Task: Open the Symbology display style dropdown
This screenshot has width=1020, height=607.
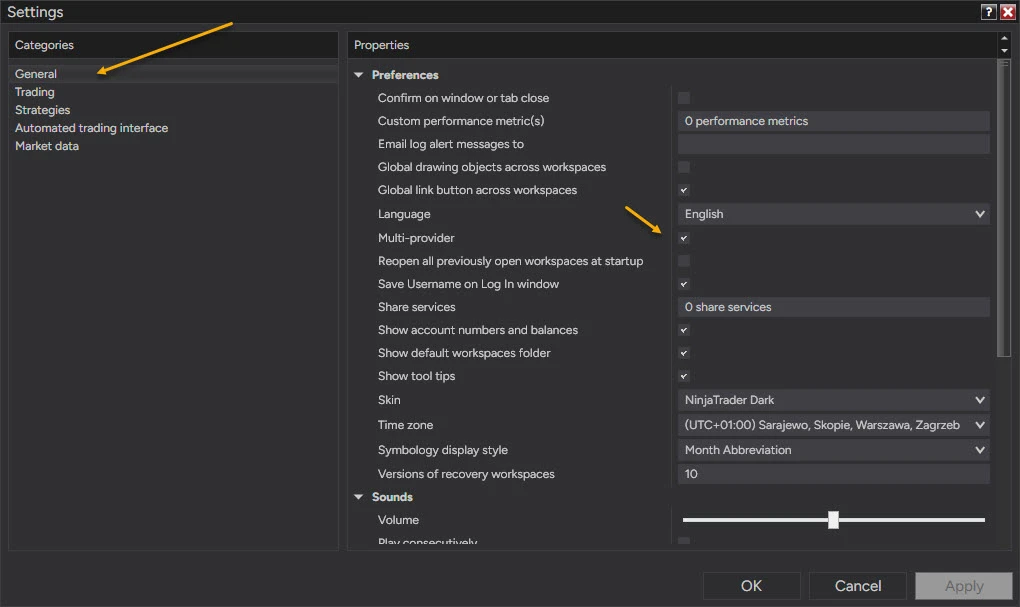Action: pyautogui.click(x=833, y=450)
